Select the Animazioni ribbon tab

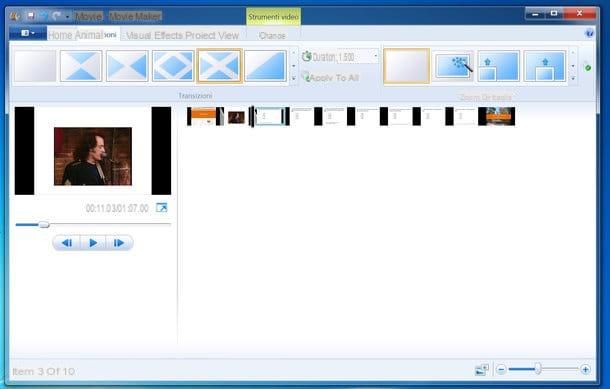96,35
